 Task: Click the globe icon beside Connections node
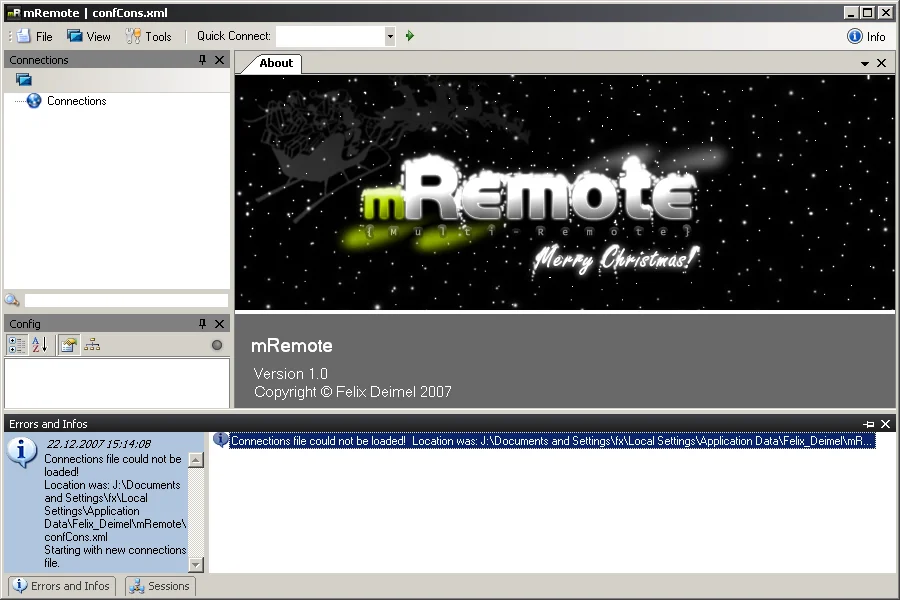click(x=34, y=101)
